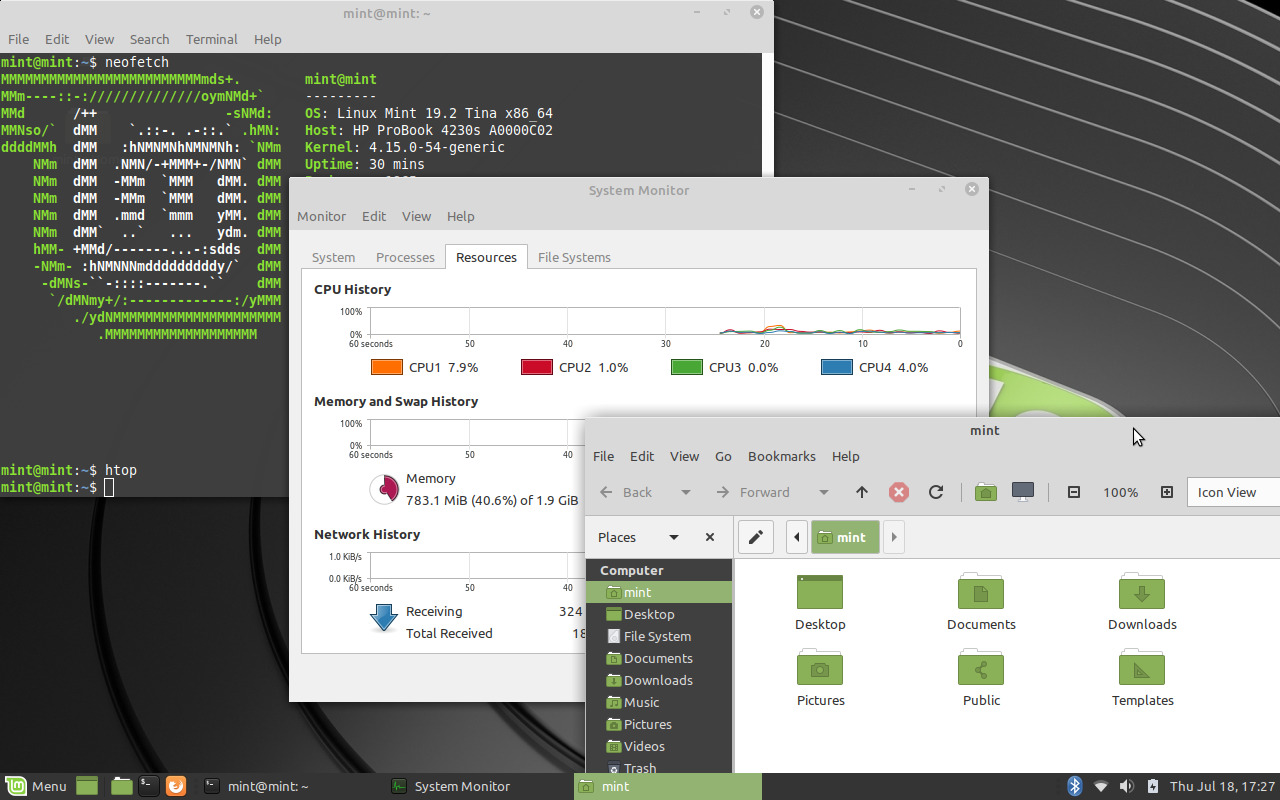Switch to the System tab
The width and height of the screenshot is (1280, 800).
click(x=333, y=257)
